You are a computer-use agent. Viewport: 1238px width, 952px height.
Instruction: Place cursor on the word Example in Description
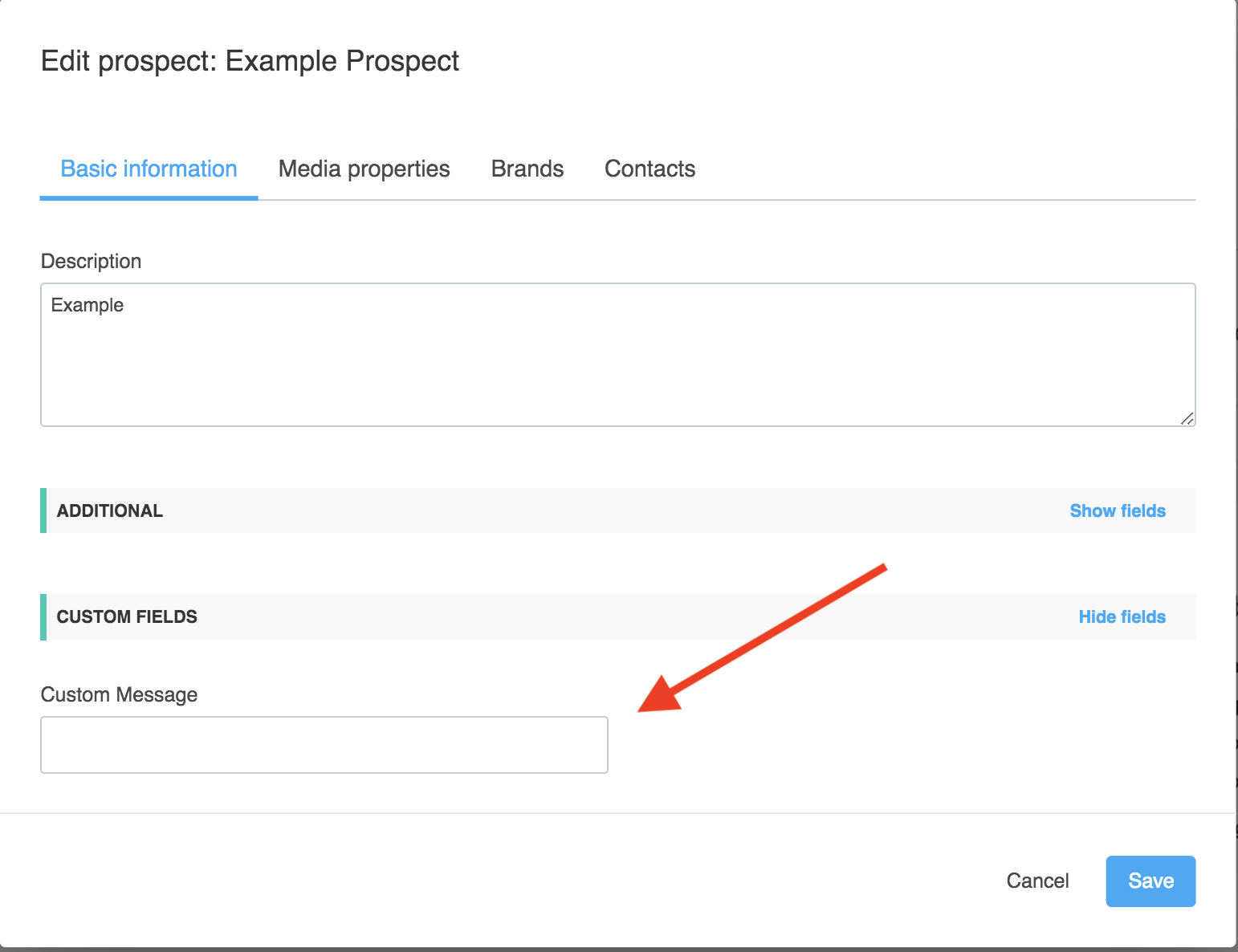(x=88, y=306)
